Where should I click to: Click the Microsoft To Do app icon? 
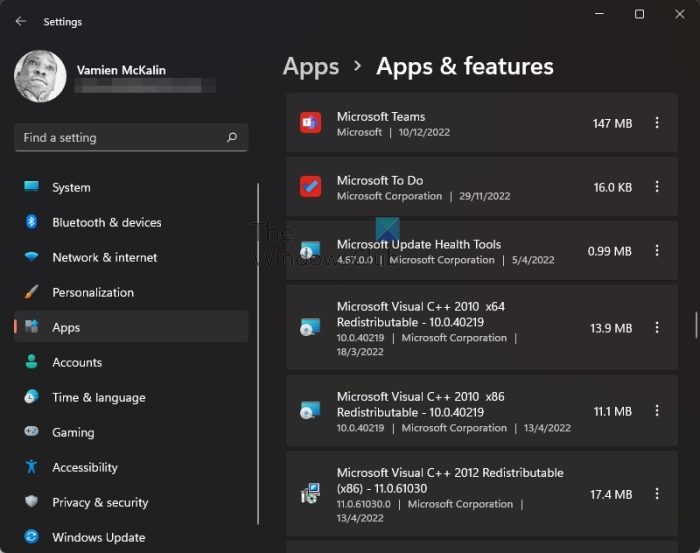tap(310, 187)
